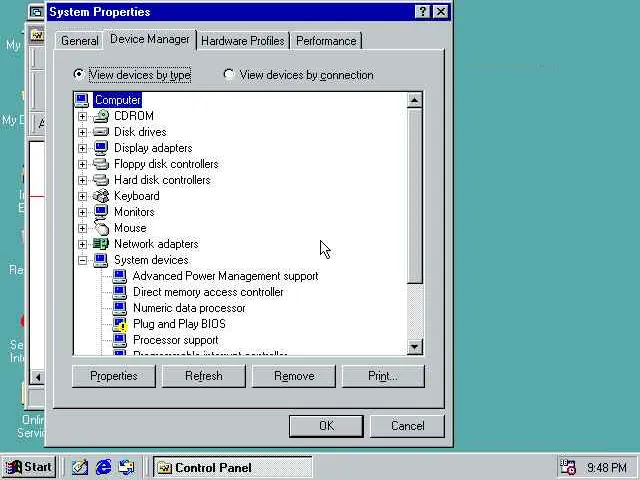Screen dimensions: 640x480
Task: Click the Numeric data processor icon
Action: pos(120,308)
